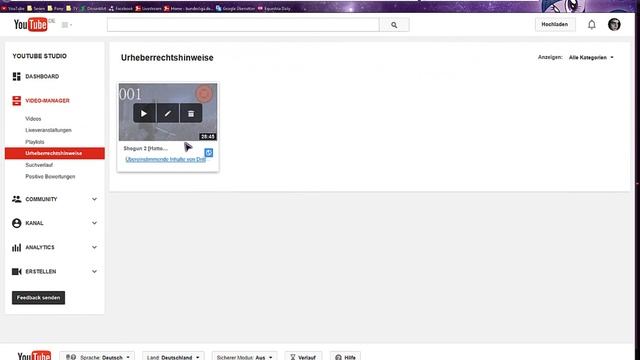Open Playlists in the sidebar

[x=35, y=142]
